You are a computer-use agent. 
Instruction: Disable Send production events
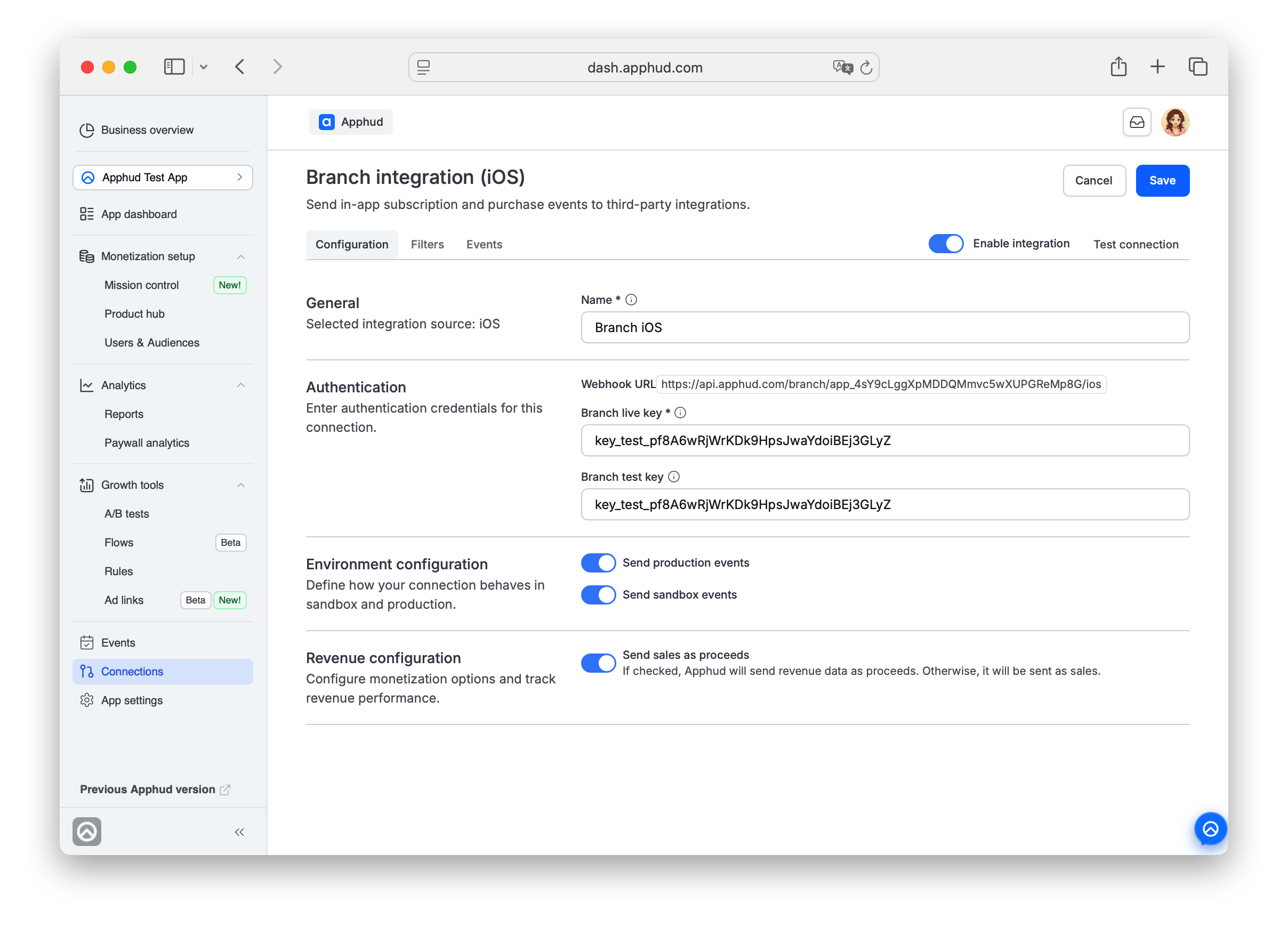click(598, 562)
